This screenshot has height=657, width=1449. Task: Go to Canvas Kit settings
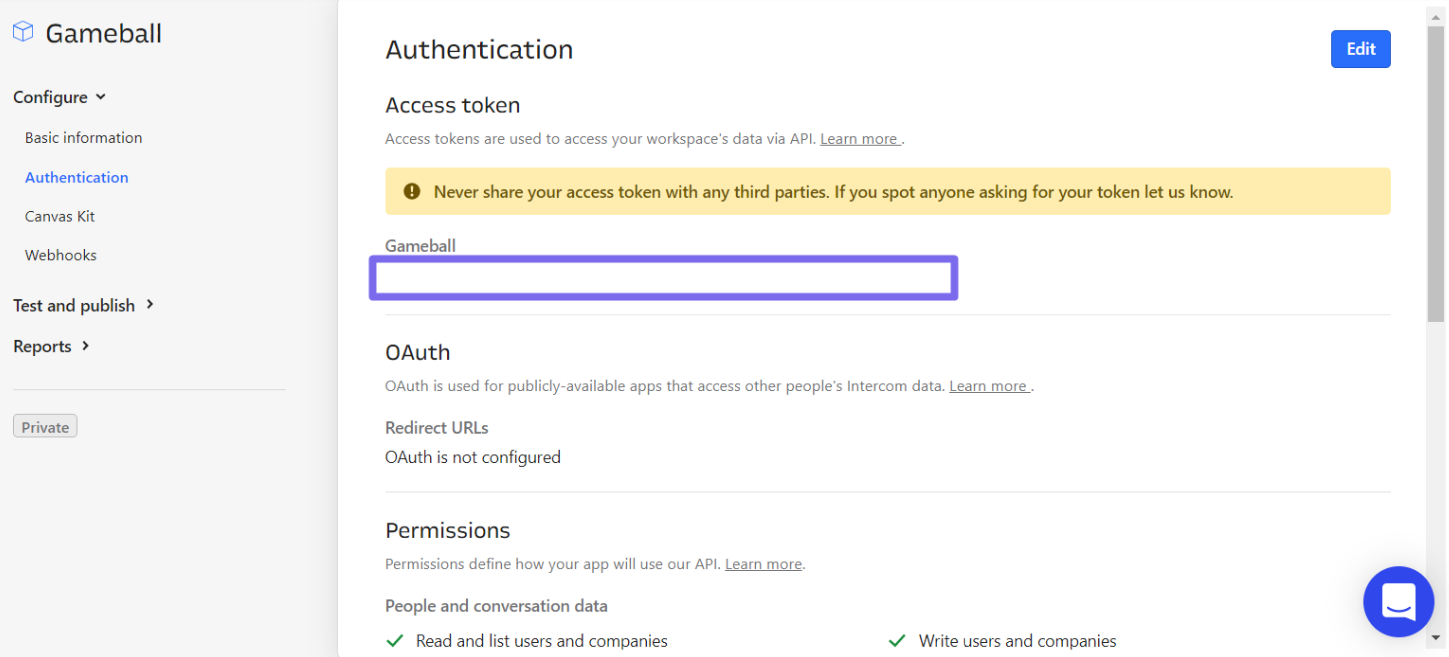pos(60,216)
